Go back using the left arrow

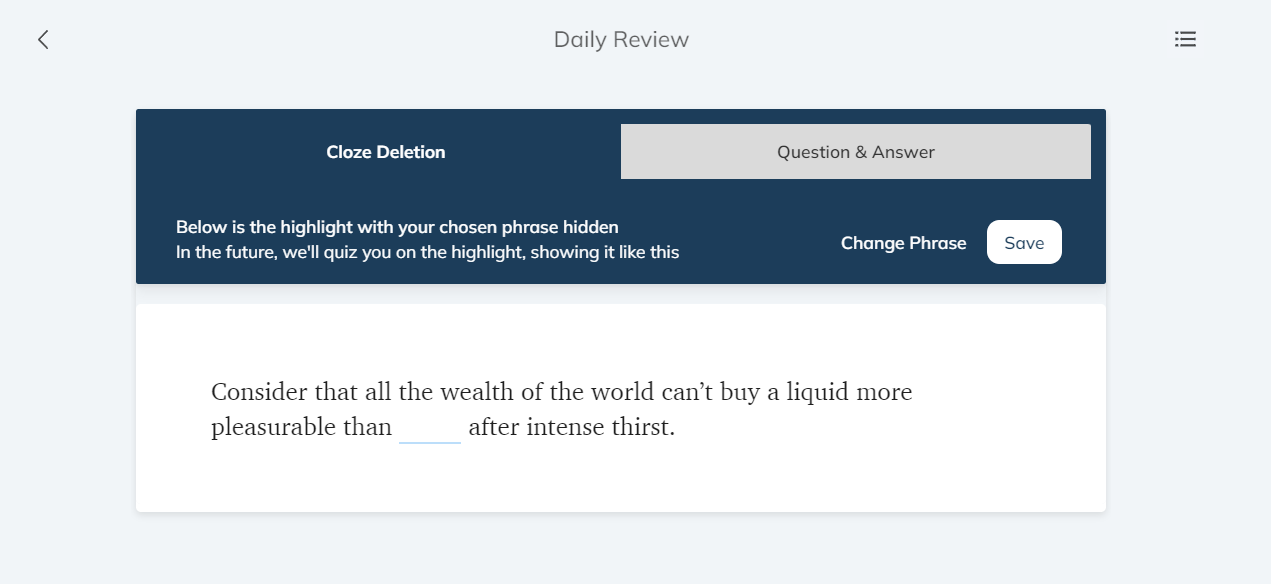43,40
